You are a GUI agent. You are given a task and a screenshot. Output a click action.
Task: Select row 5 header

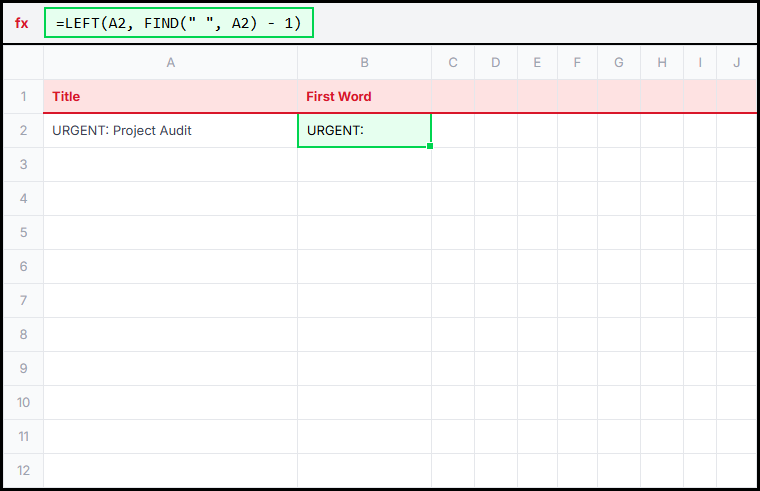[x=23, y=233]
